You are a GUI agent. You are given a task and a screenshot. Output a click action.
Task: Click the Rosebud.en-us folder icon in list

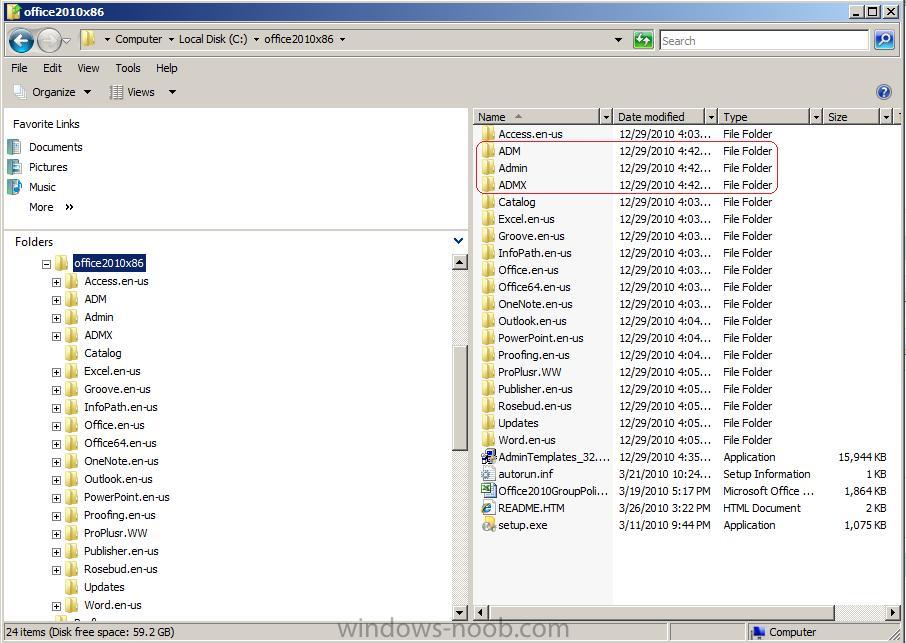(488, 406)
